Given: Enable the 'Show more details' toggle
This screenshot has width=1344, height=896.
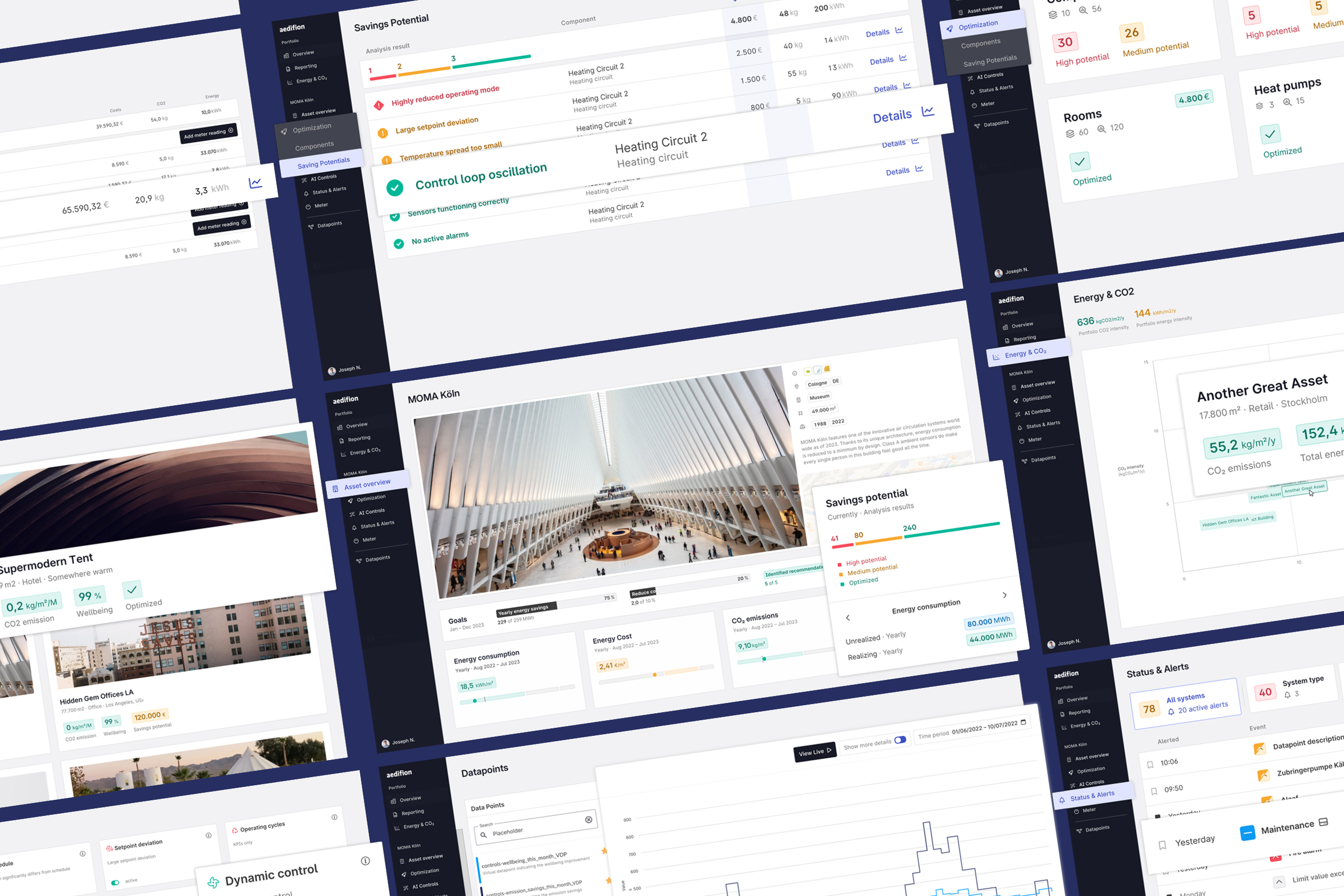Looking at the screenshot, I should pyautogui.click(x=901, y=740).
